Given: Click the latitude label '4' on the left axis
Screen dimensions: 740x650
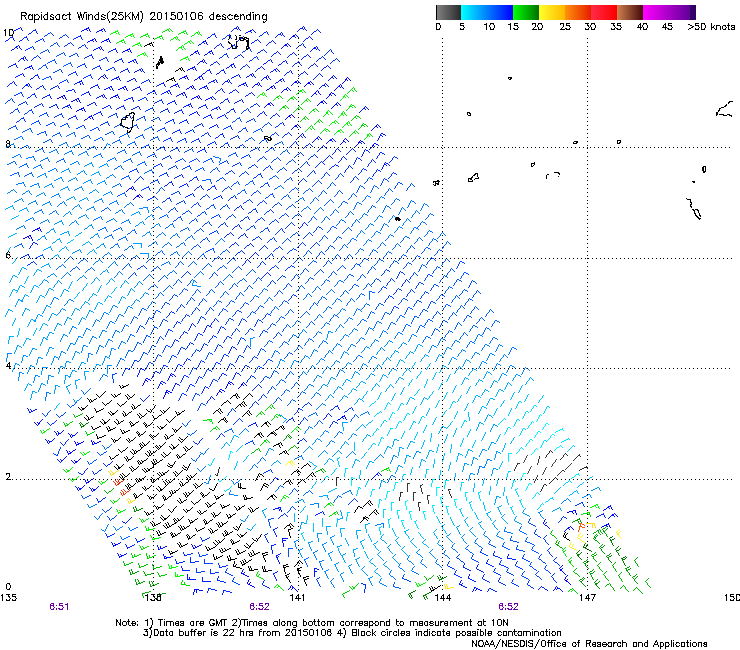Looking at the screenshot, I should [x=8, y=366].
